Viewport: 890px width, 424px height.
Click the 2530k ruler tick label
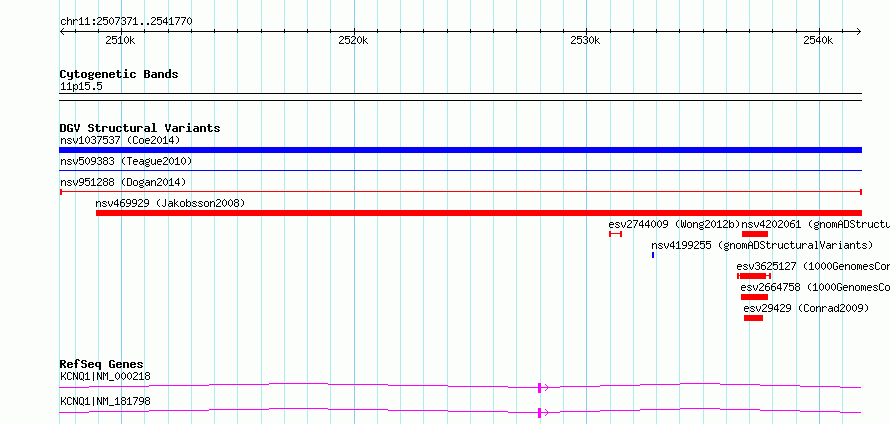[585, 41]
